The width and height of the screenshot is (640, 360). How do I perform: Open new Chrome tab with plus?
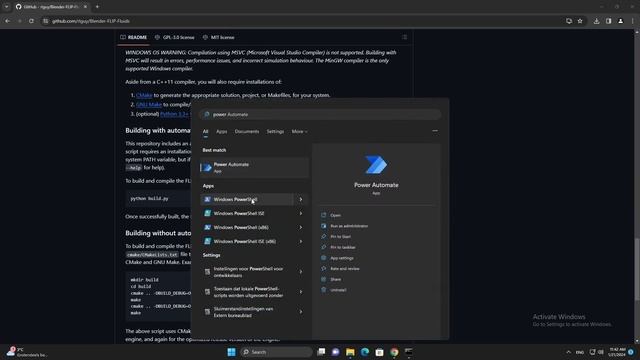coord(97,7)
